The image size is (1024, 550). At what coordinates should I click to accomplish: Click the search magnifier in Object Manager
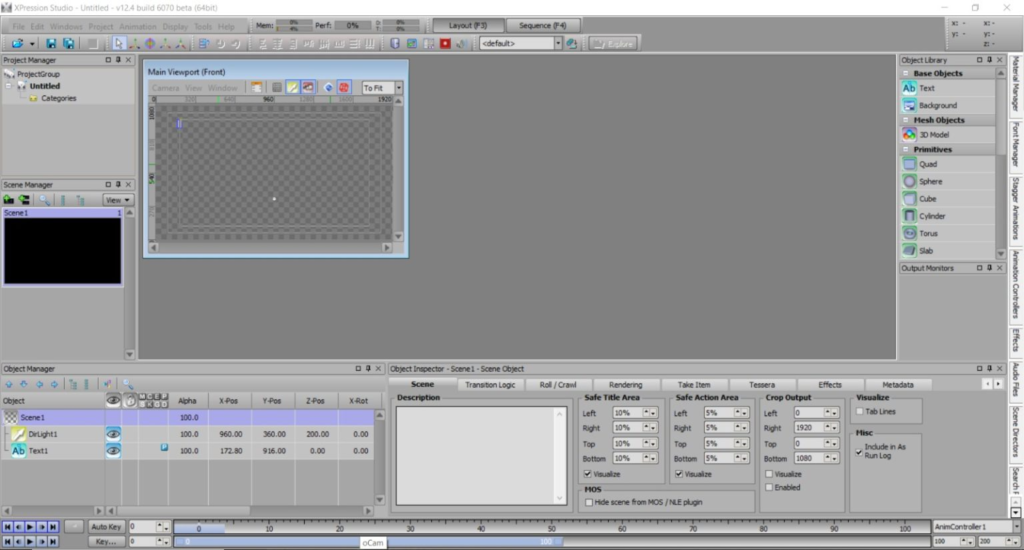point(128,383)
